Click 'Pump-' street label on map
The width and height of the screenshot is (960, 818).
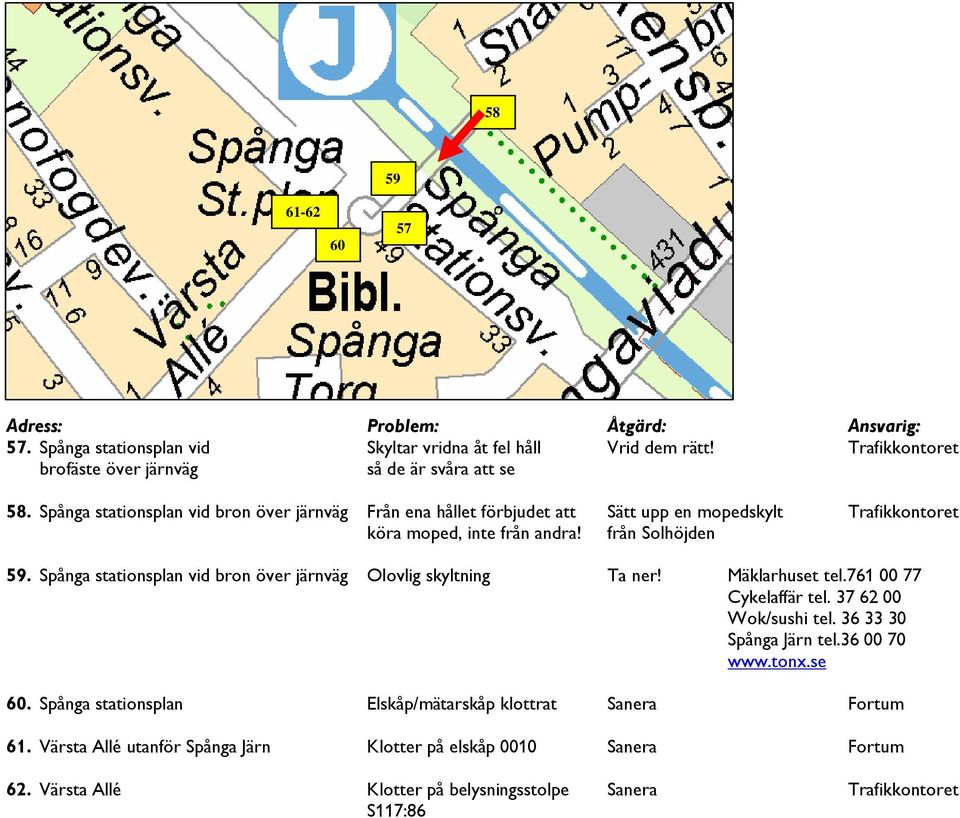[591, 129]
